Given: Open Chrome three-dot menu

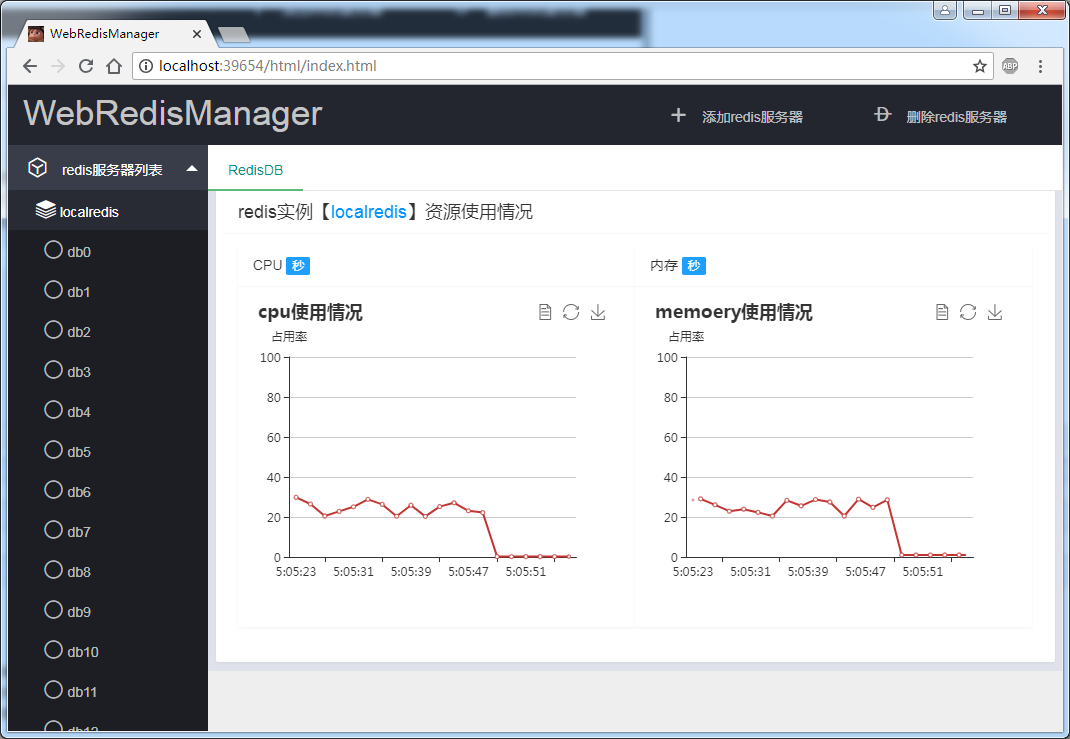Looking at the screenshot, I should [1040, 66].
